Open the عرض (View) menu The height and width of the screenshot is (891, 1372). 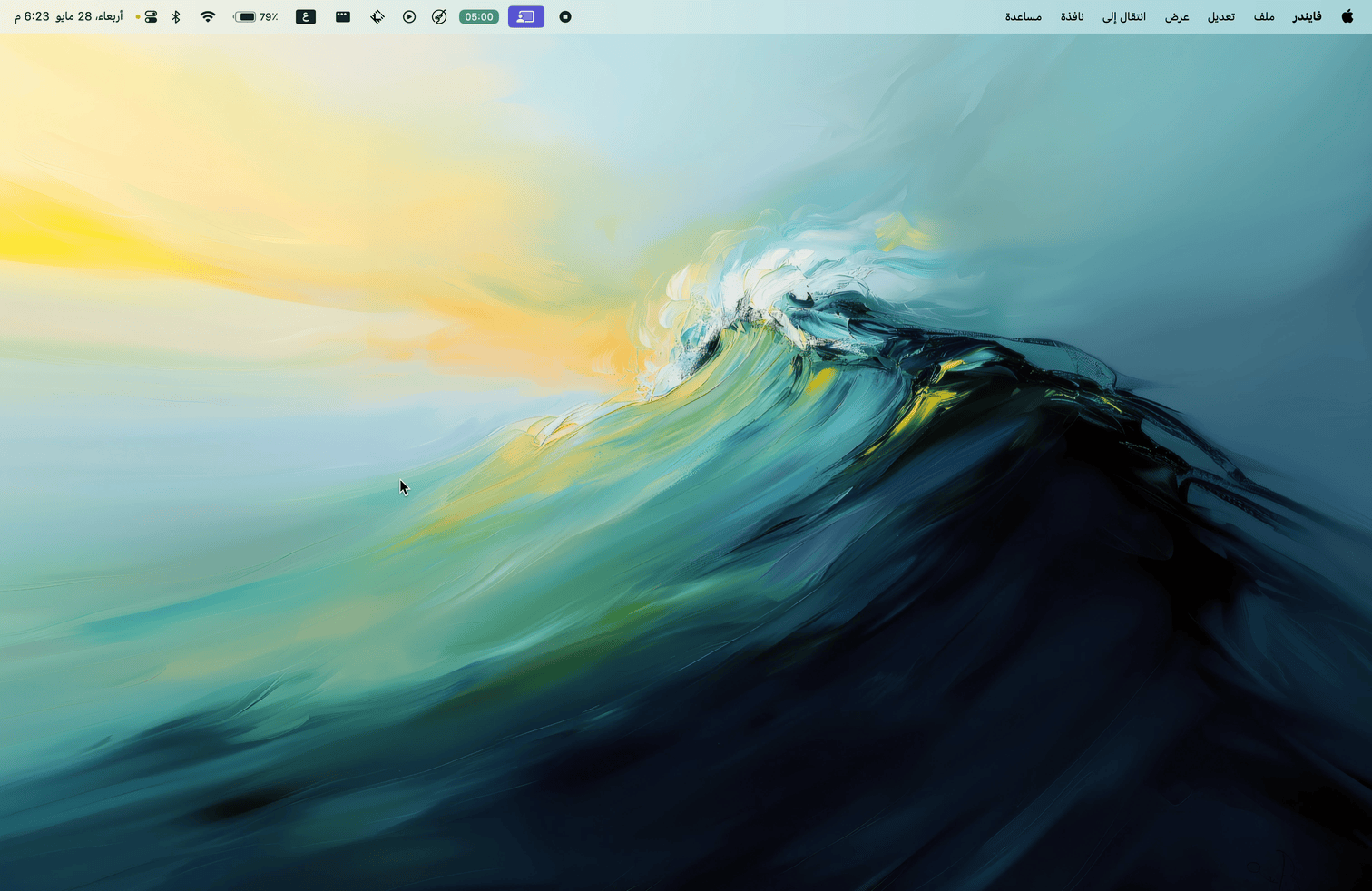tap(1177, 16)
